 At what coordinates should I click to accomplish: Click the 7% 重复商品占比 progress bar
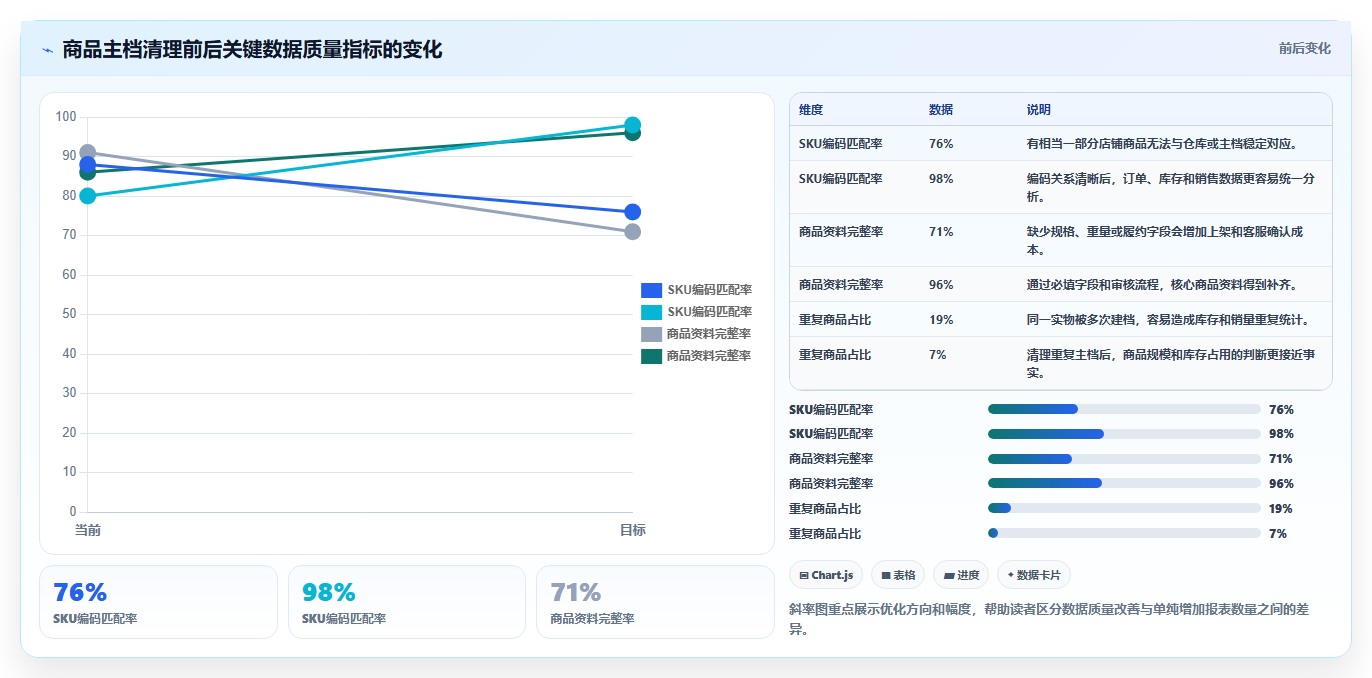pyautogui.click(x=1124, y=533)
